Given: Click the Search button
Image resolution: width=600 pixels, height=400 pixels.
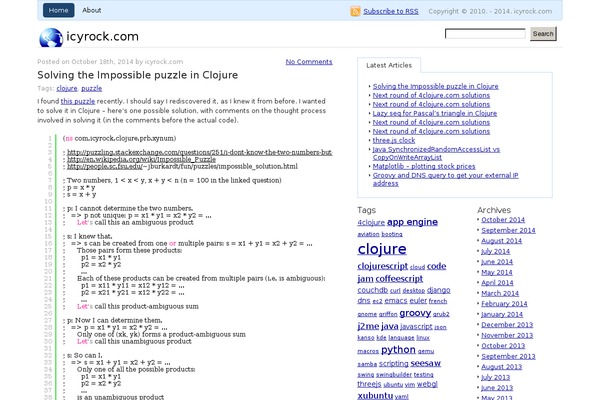Looking at the screenshot, I should pos(543,34).
